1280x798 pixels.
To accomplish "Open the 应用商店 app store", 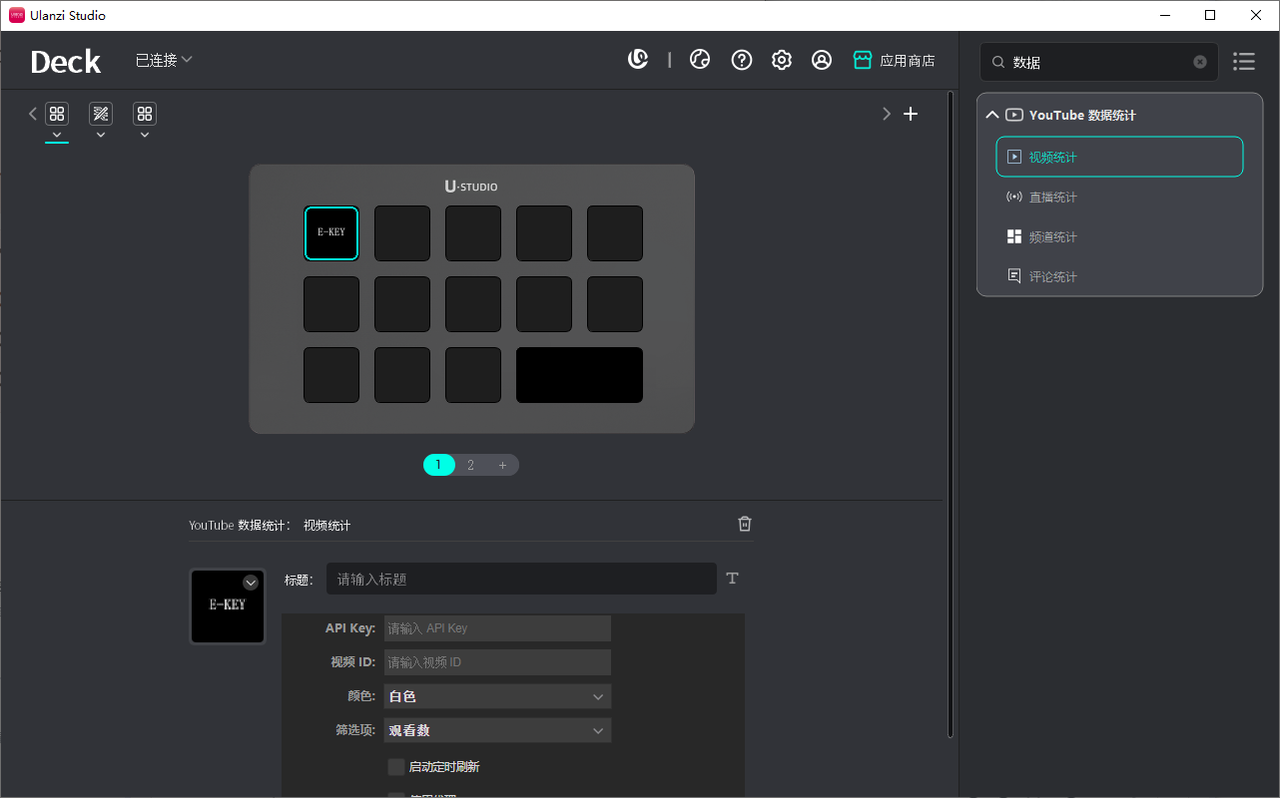I will (x=894, y=60).
